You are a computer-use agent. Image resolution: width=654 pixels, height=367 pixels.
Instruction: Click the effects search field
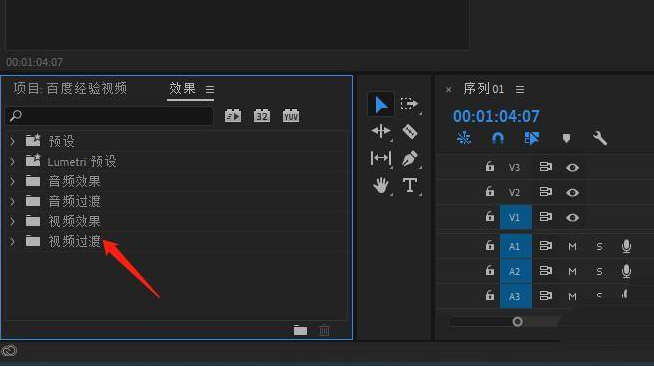110,116
